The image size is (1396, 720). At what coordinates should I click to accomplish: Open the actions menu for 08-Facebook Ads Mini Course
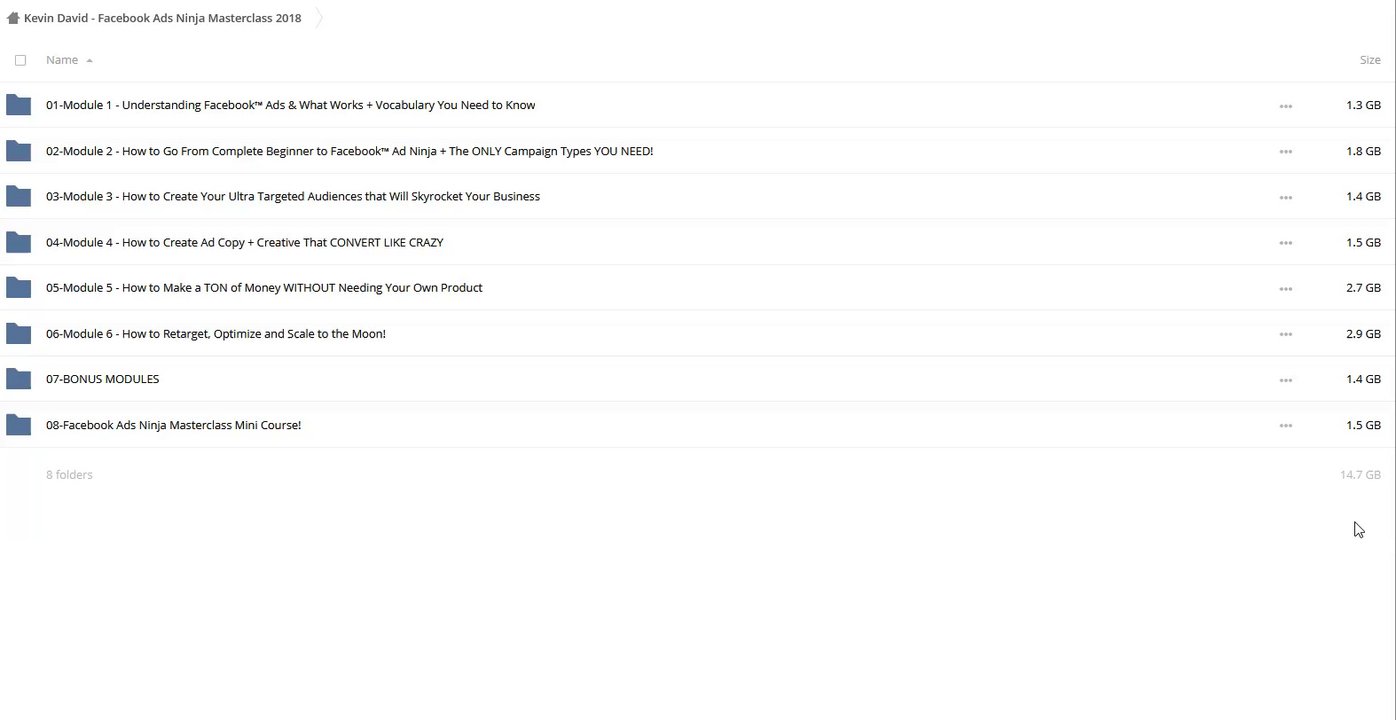pos(1285,426)
